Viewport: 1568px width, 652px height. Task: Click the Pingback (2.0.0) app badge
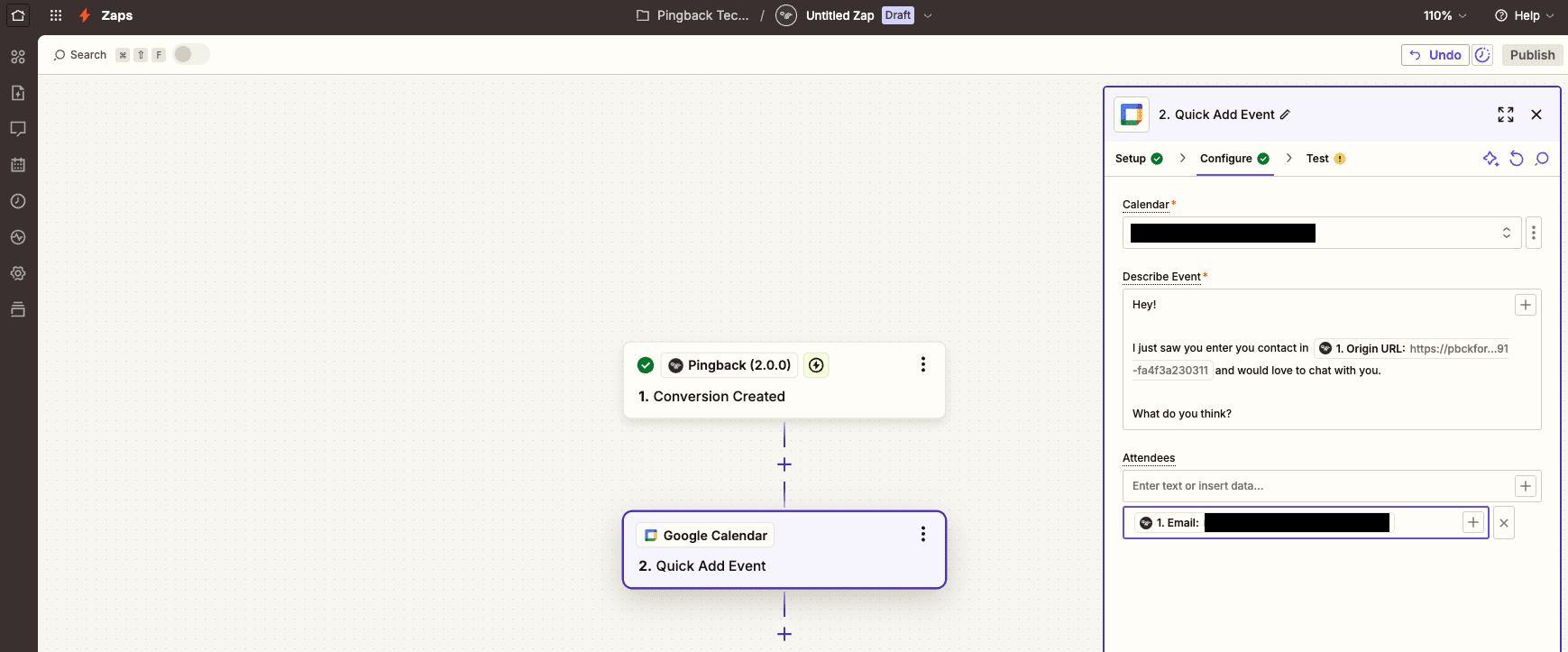click(x=729, y=365)
